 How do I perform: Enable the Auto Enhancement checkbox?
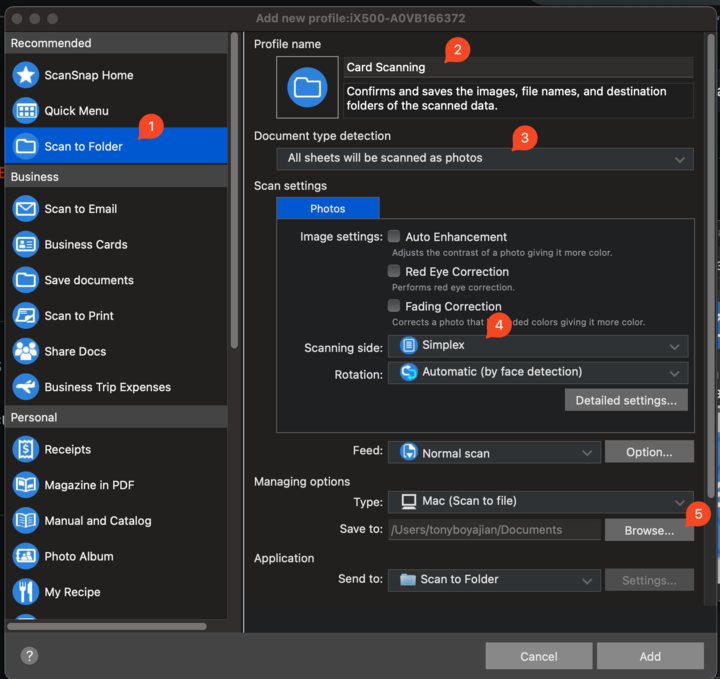(394, 236)
